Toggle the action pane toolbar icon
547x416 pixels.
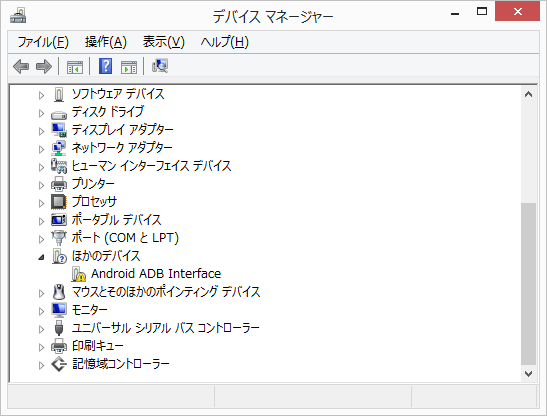click(129, 67)
